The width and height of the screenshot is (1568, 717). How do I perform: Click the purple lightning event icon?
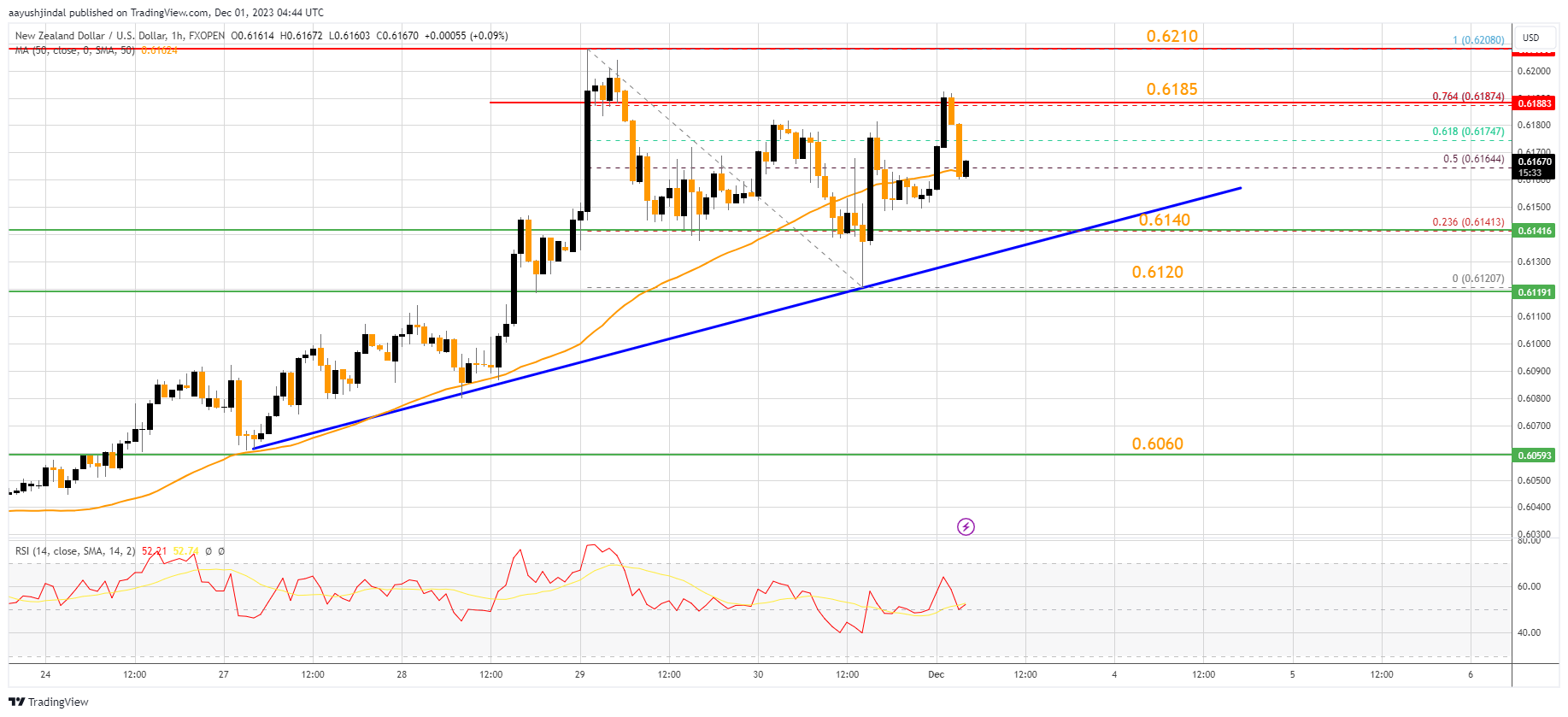[x=966, y=526]
